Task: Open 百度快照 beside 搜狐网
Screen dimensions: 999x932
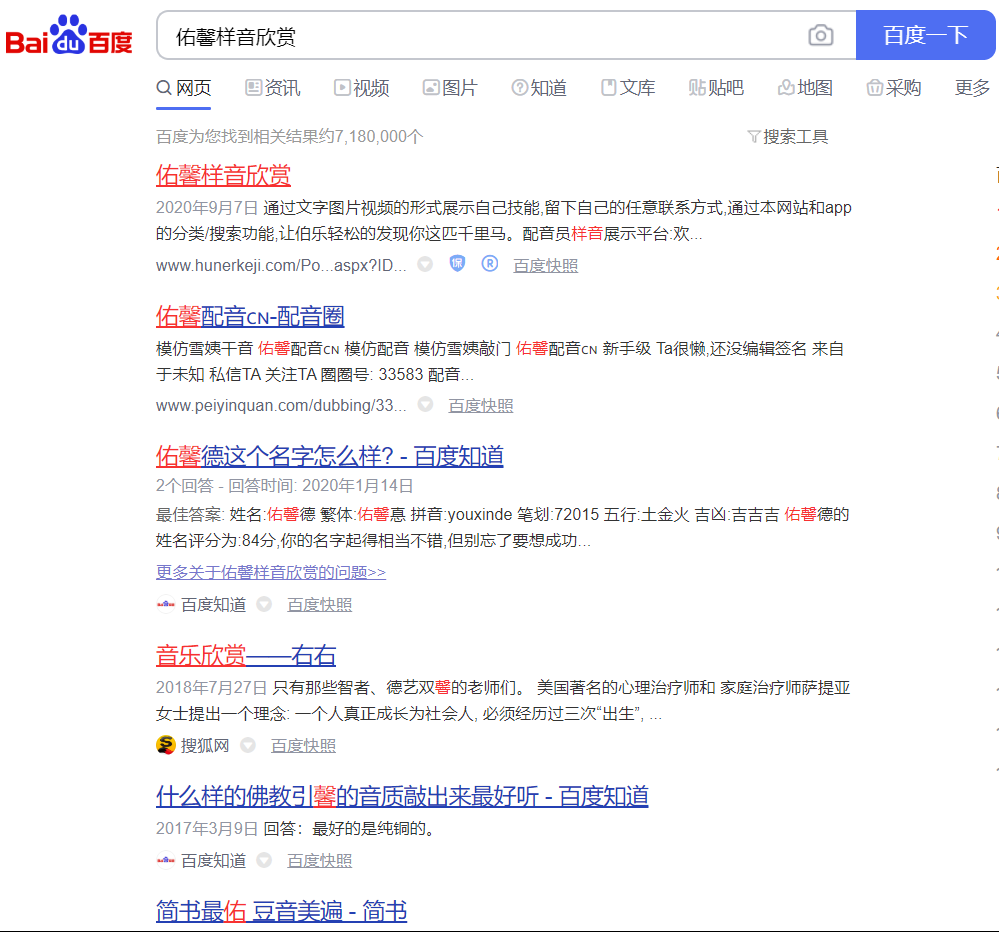Action: point(303,746)
